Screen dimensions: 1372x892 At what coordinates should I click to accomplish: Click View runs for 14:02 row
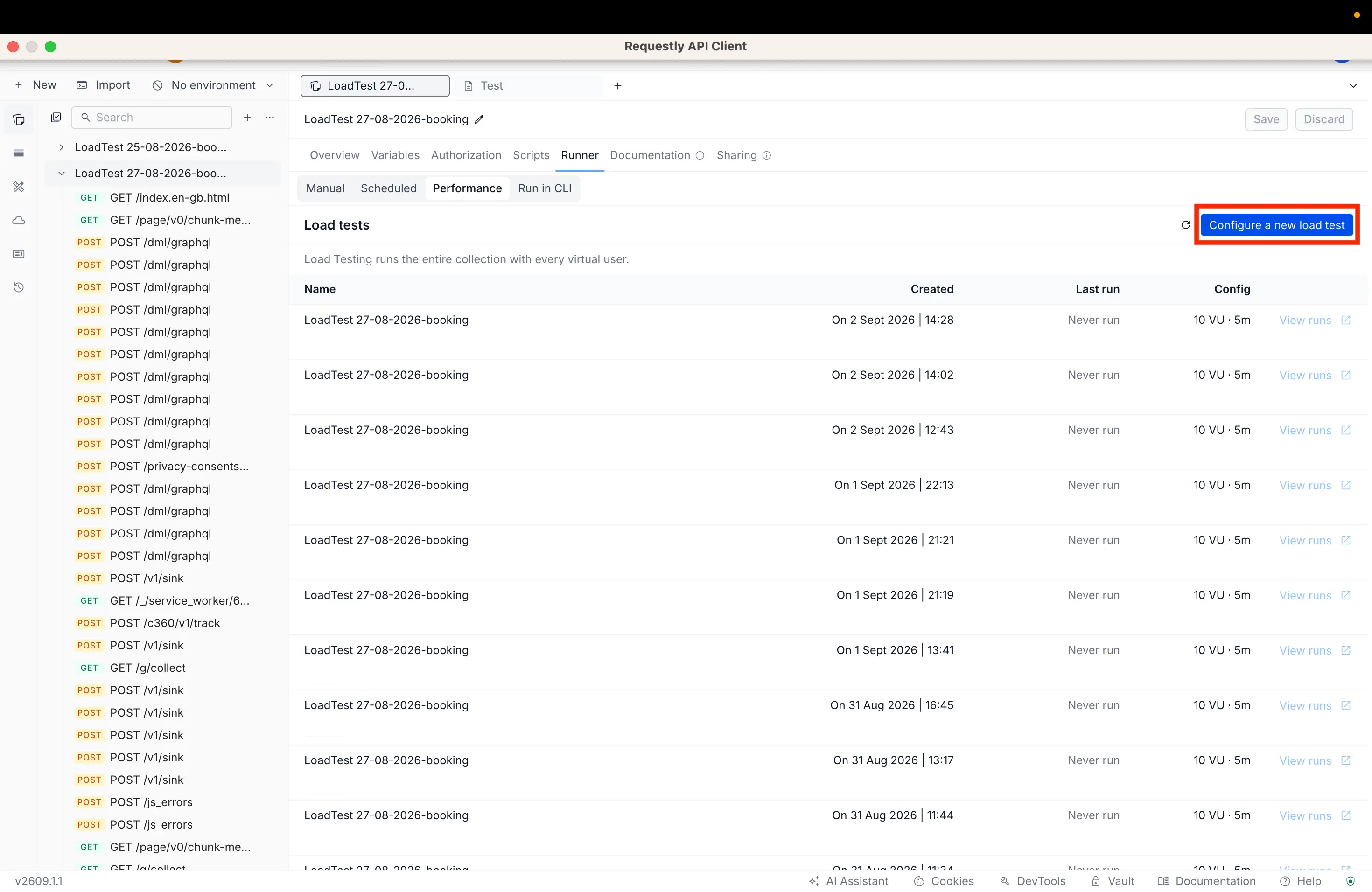[x=1305, y=375]
